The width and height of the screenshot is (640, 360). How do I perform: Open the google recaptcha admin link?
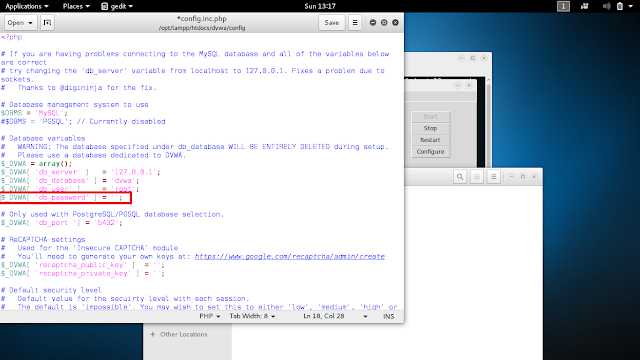[x=290, y=256]
